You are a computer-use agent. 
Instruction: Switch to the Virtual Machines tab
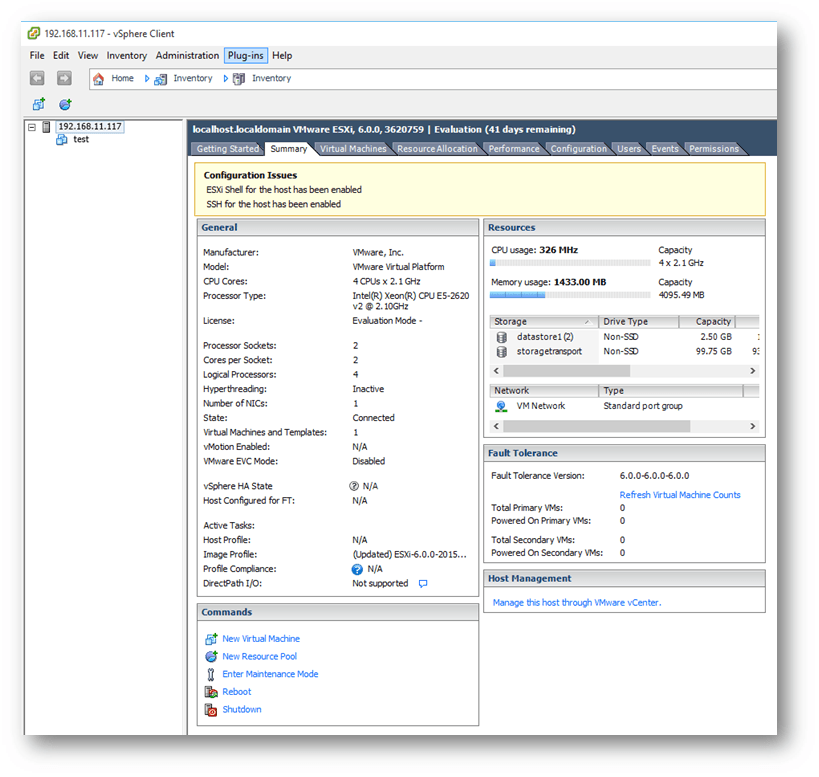click(x=353, y=149)
